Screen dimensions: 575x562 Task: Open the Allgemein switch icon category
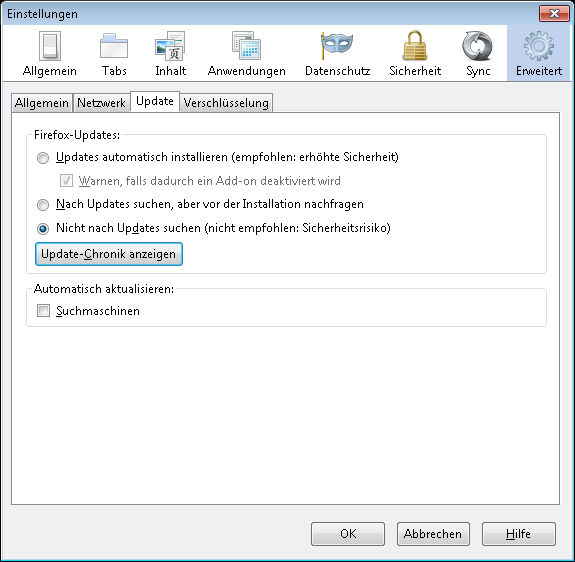click(50, 54)
